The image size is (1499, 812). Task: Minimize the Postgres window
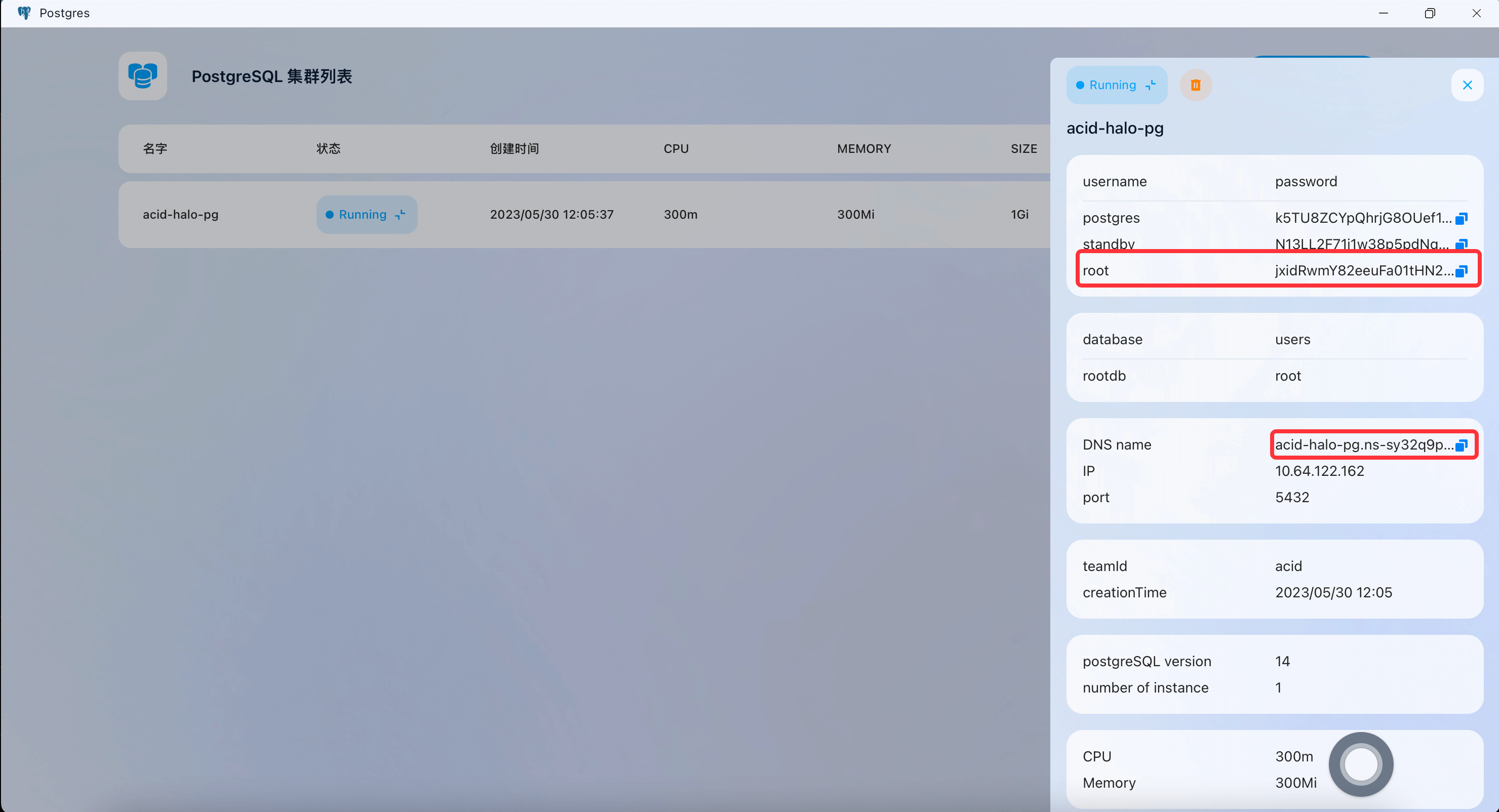(1383, 13)
